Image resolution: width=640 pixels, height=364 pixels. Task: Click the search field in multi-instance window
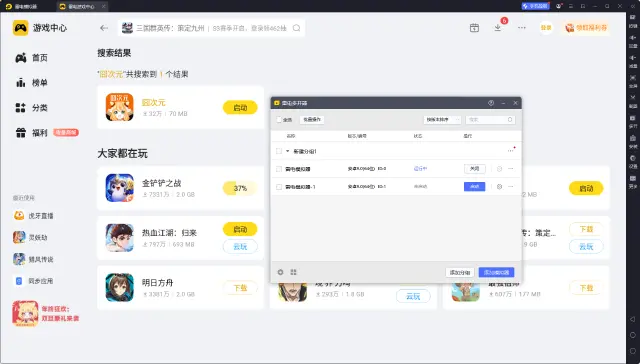pos(490,120)
